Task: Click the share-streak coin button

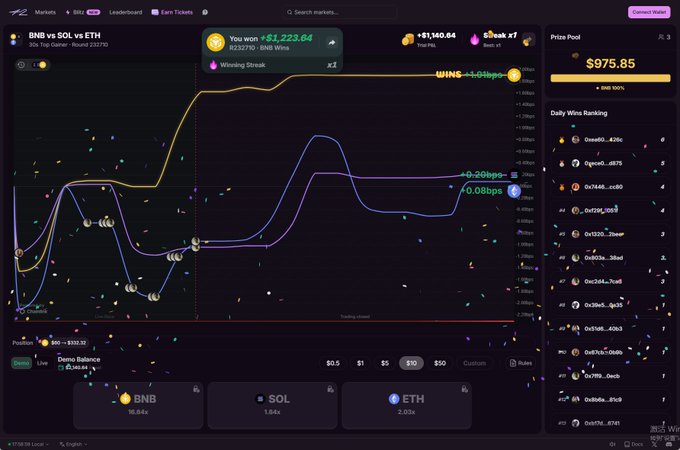Action: [528, 40]
